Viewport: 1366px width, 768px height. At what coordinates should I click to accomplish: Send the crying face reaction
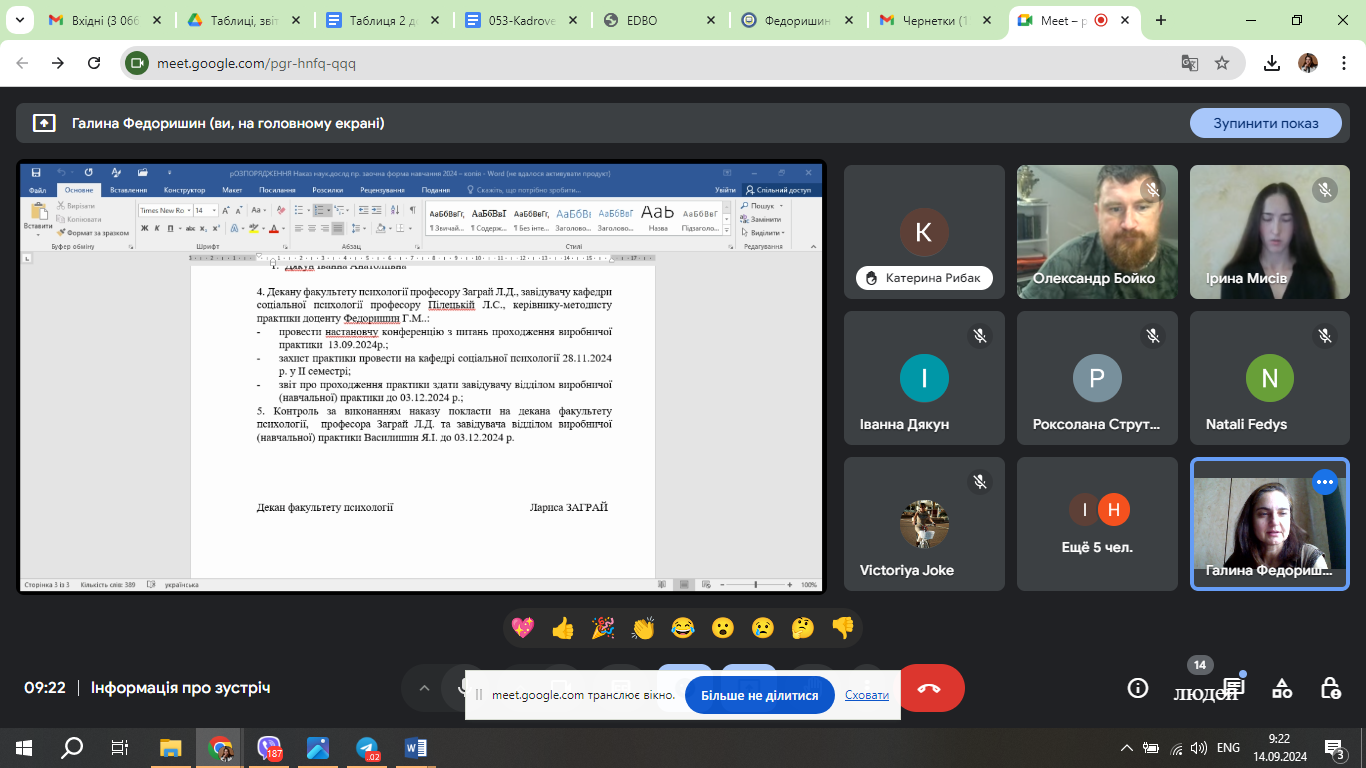tap(763, 628)
